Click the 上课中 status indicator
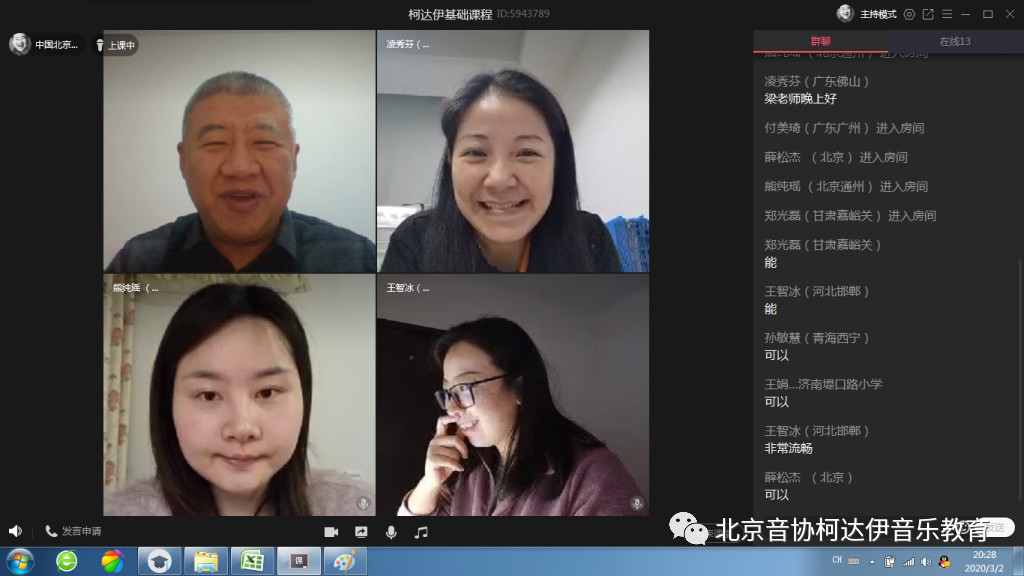This screenshot has height=576, width=1024. pyautogui.click(x=116, y=45)
